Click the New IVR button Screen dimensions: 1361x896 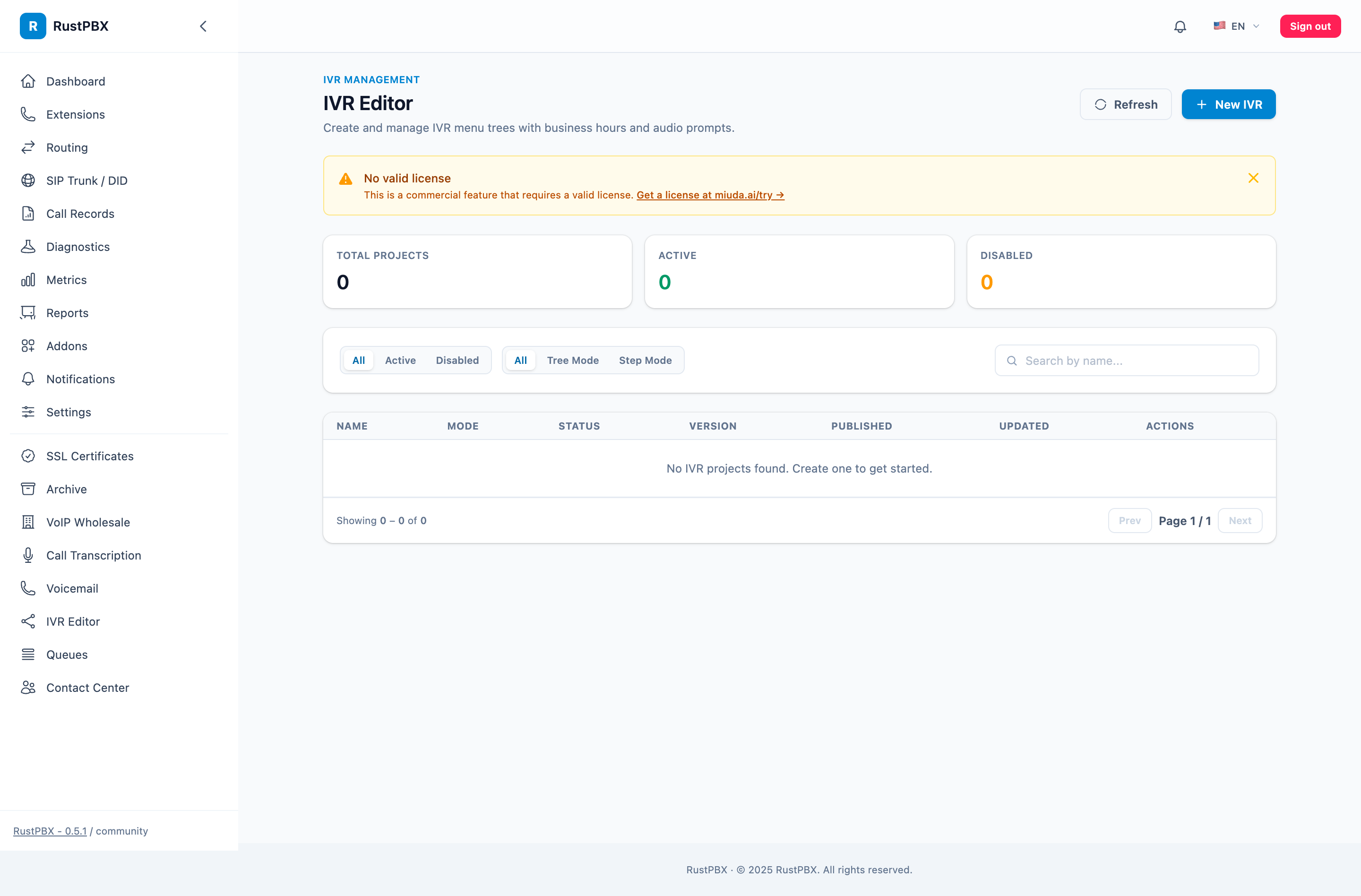tap(1228, 104)
